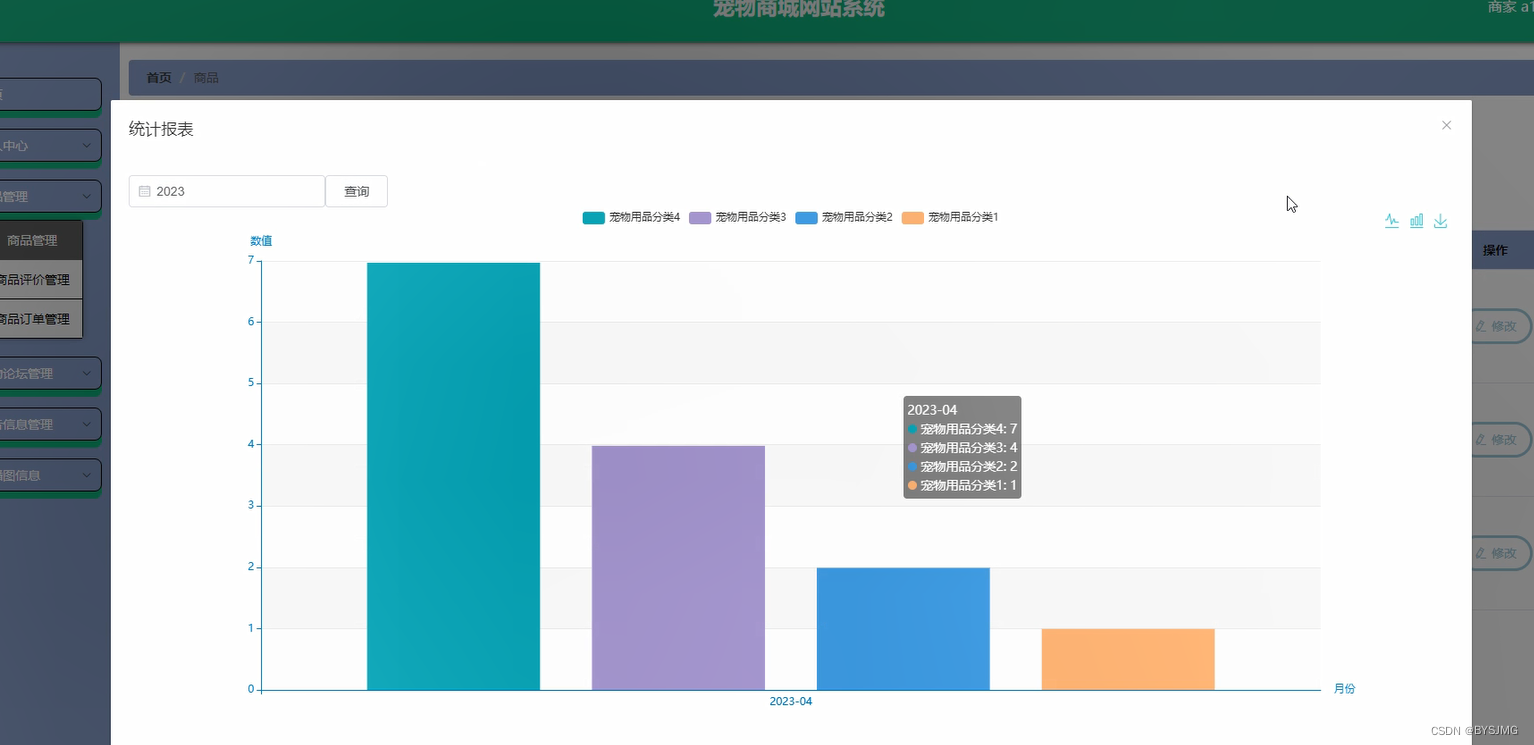Close the 统计报表 dialog
Viewport: 1534px width, 745px height.
coord(1446,125)
